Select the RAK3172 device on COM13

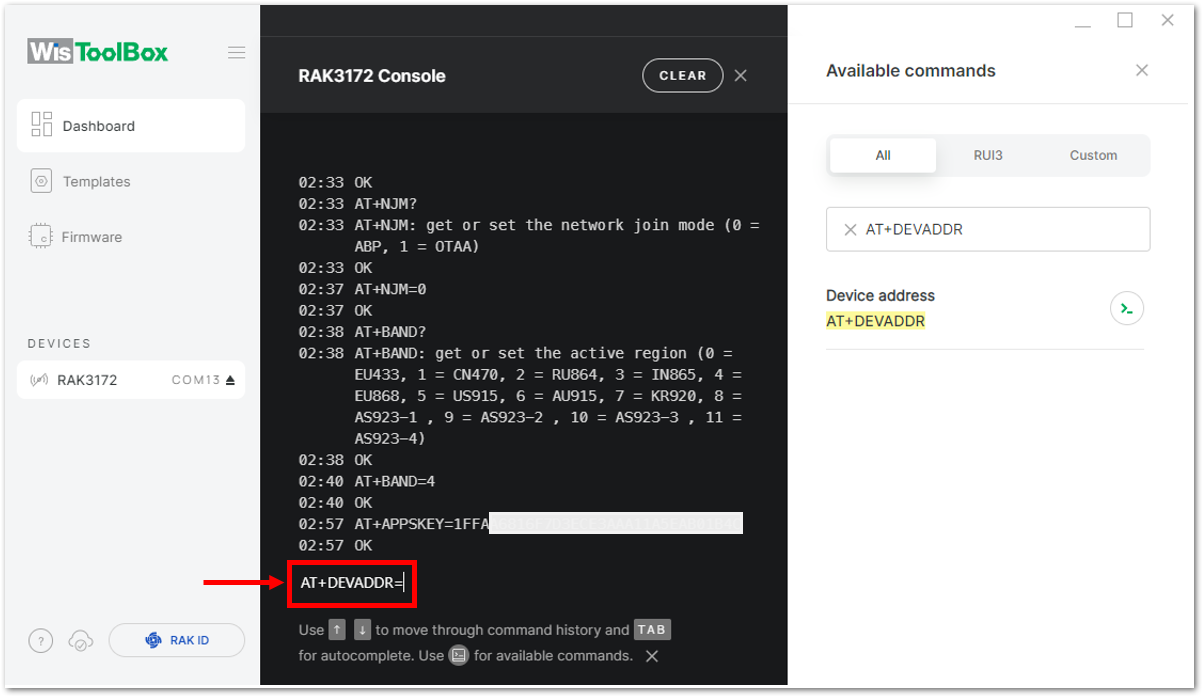131,380
